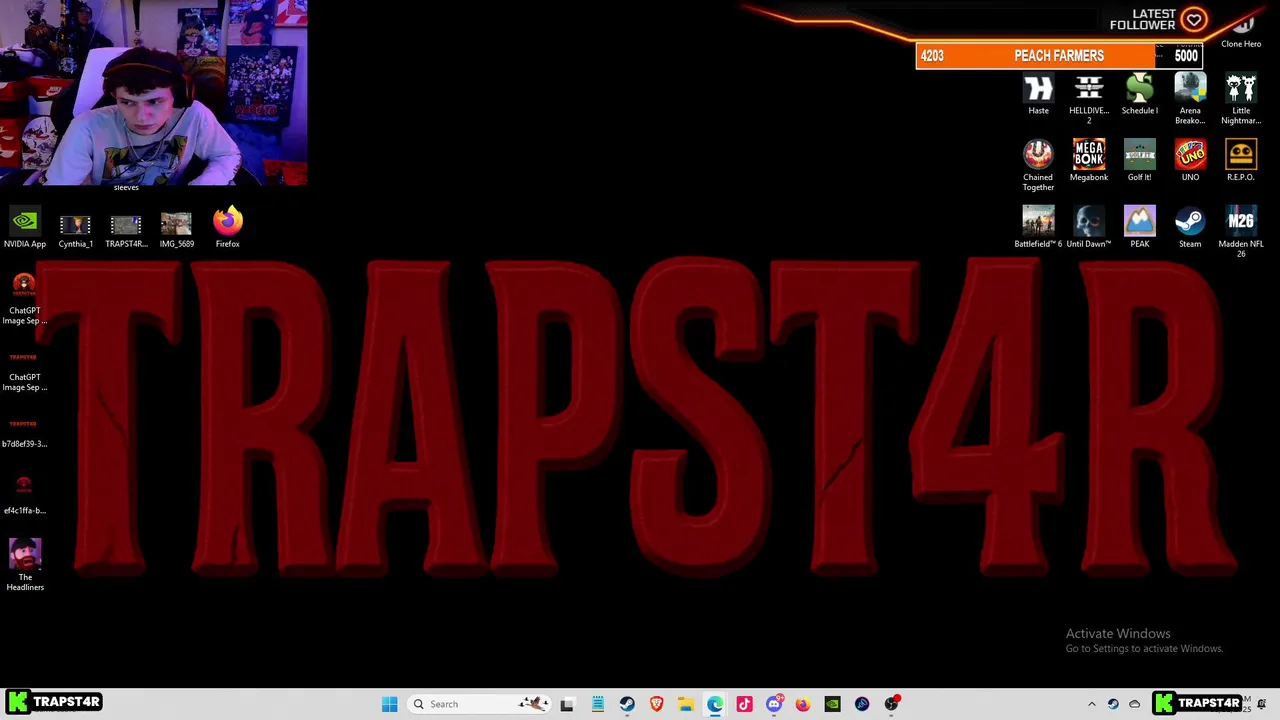Screen dimensions: 1280x720
Task: Launch Arena Breakout desktop shortcut
Action: [x=1190, y=99]
